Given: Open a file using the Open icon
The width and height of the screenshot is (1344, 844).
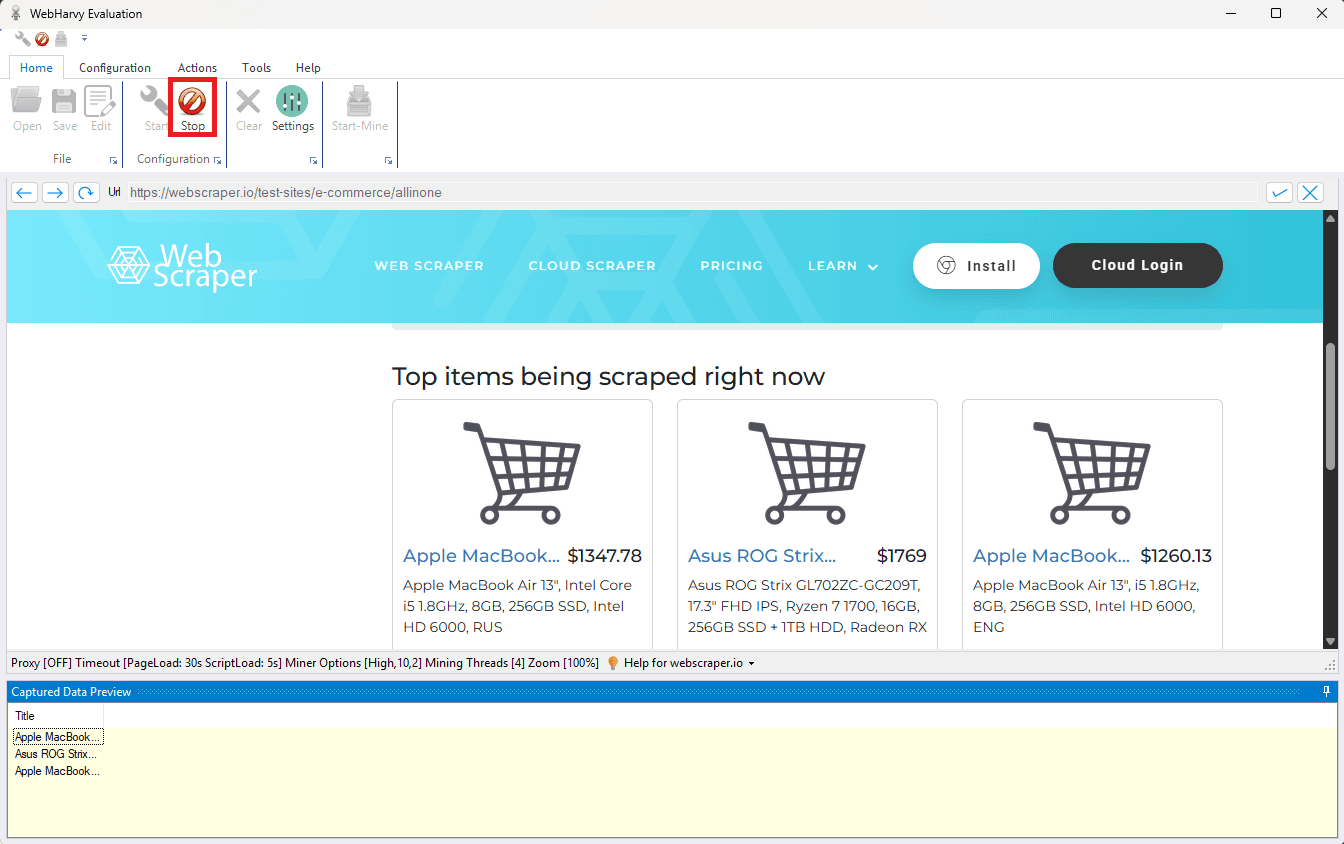Looking at the screenshot, I should (x=26, y=107).
